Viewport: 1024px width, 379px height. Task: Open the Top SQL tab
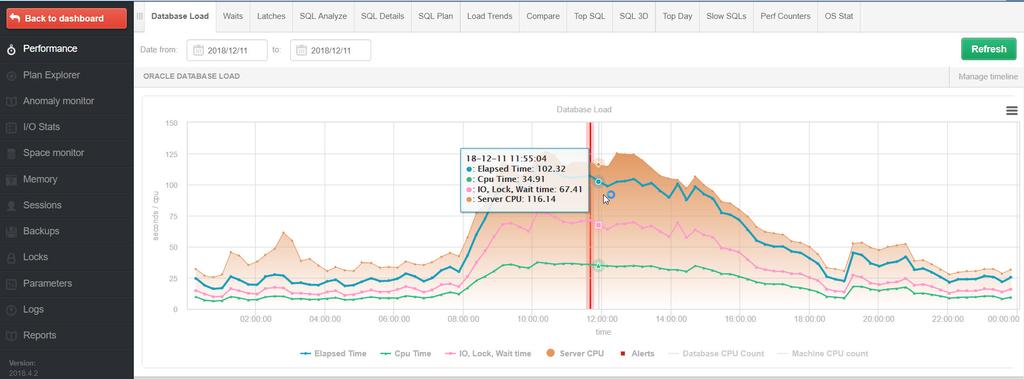(x=590, y=16)
